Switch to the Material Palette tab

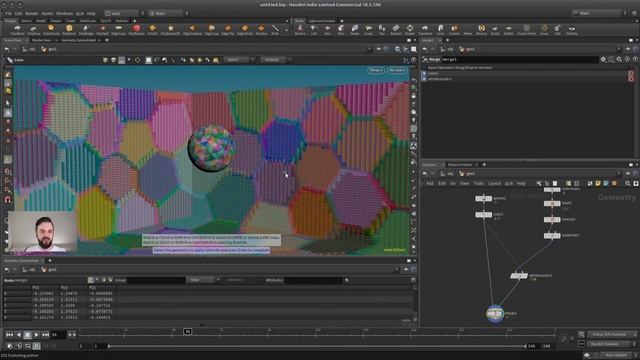(460, 164)
